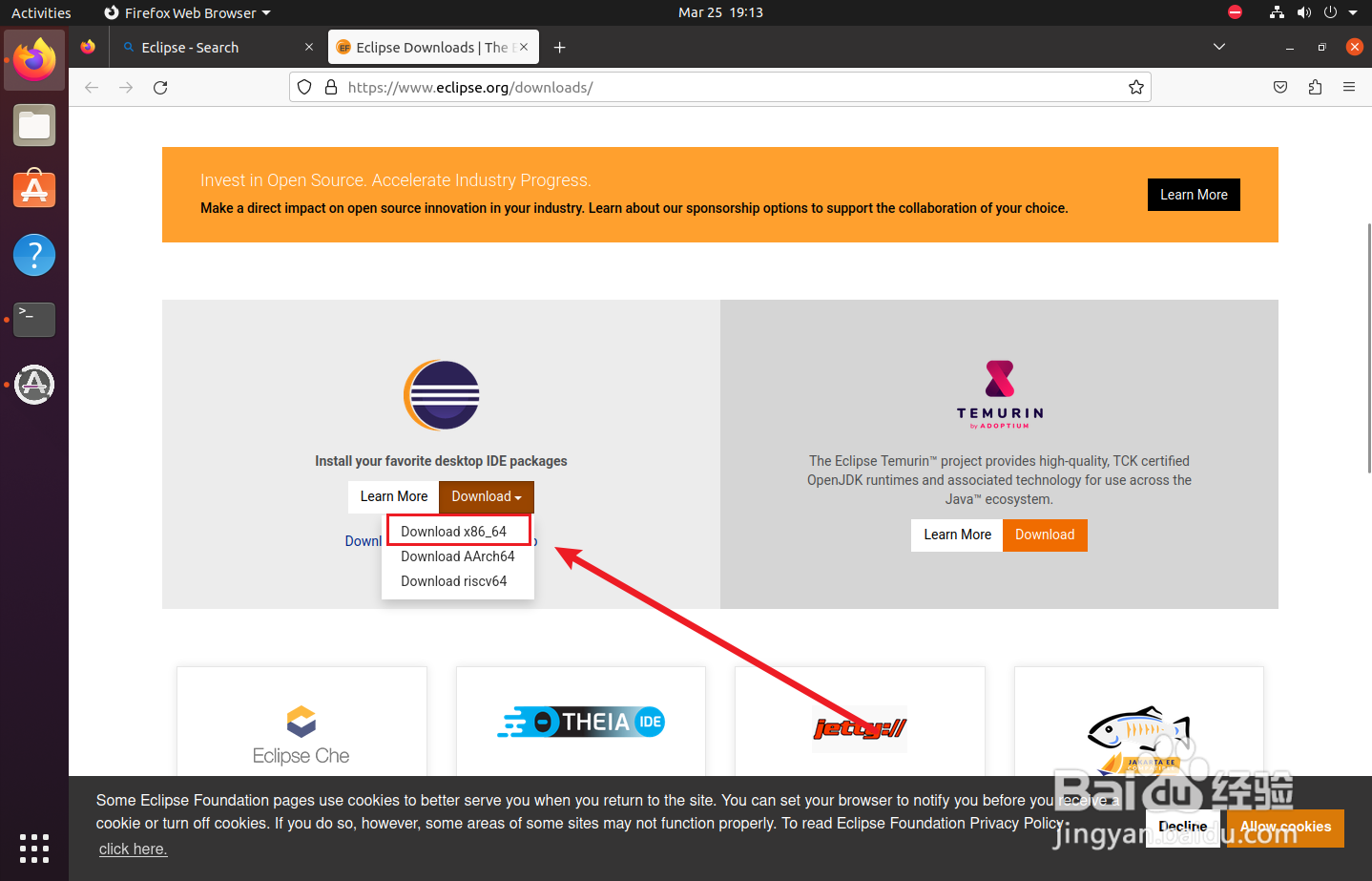1372x881 pixels.
Task: Expand the Eclipse IDE Download dropdown
Action: pos(487,496)
